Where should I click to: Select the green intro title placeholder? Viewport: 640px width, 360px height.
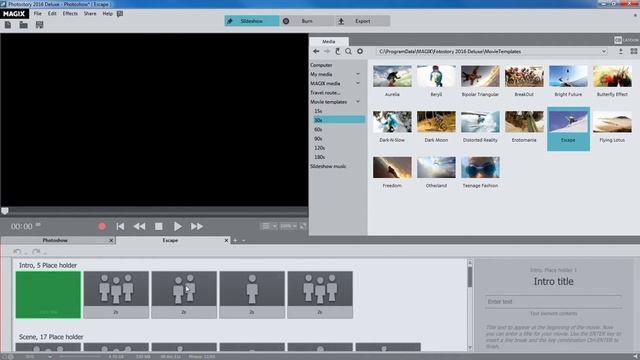[x=48, y=295]
